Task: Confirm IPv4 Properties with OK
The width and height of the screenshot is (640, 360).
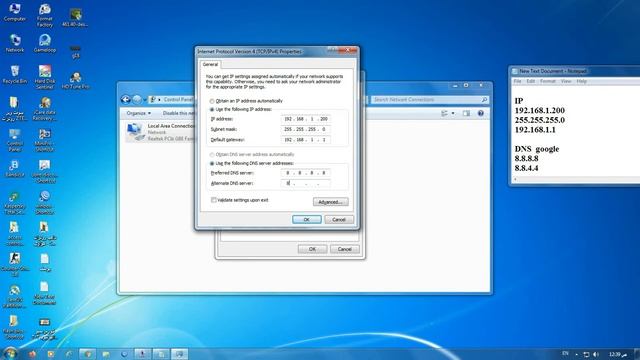Action: coord(307,220)
